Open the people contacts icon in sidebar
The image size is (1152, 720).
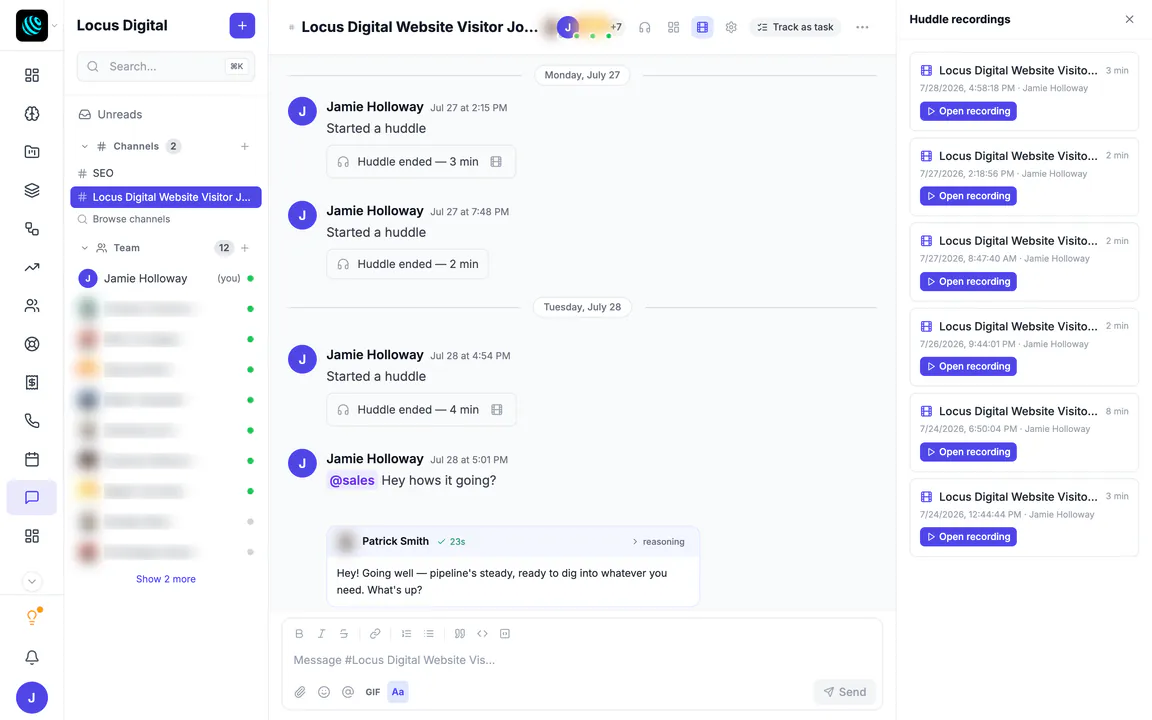pyautogui.click(x=32, y=305)
